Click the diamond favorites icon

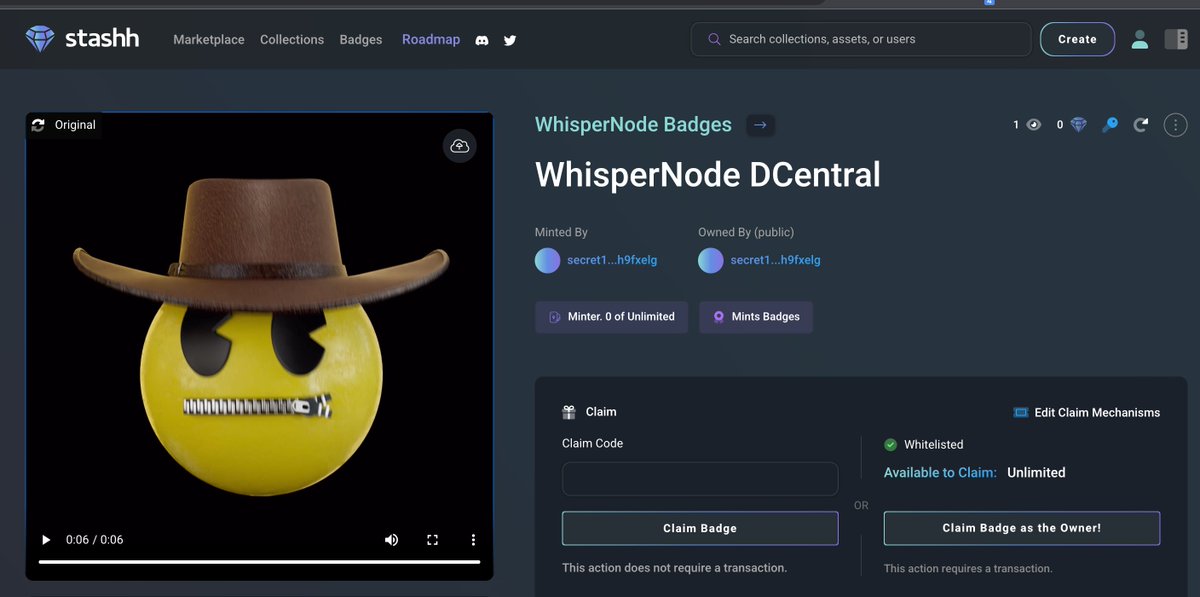tap(1078, 125)
